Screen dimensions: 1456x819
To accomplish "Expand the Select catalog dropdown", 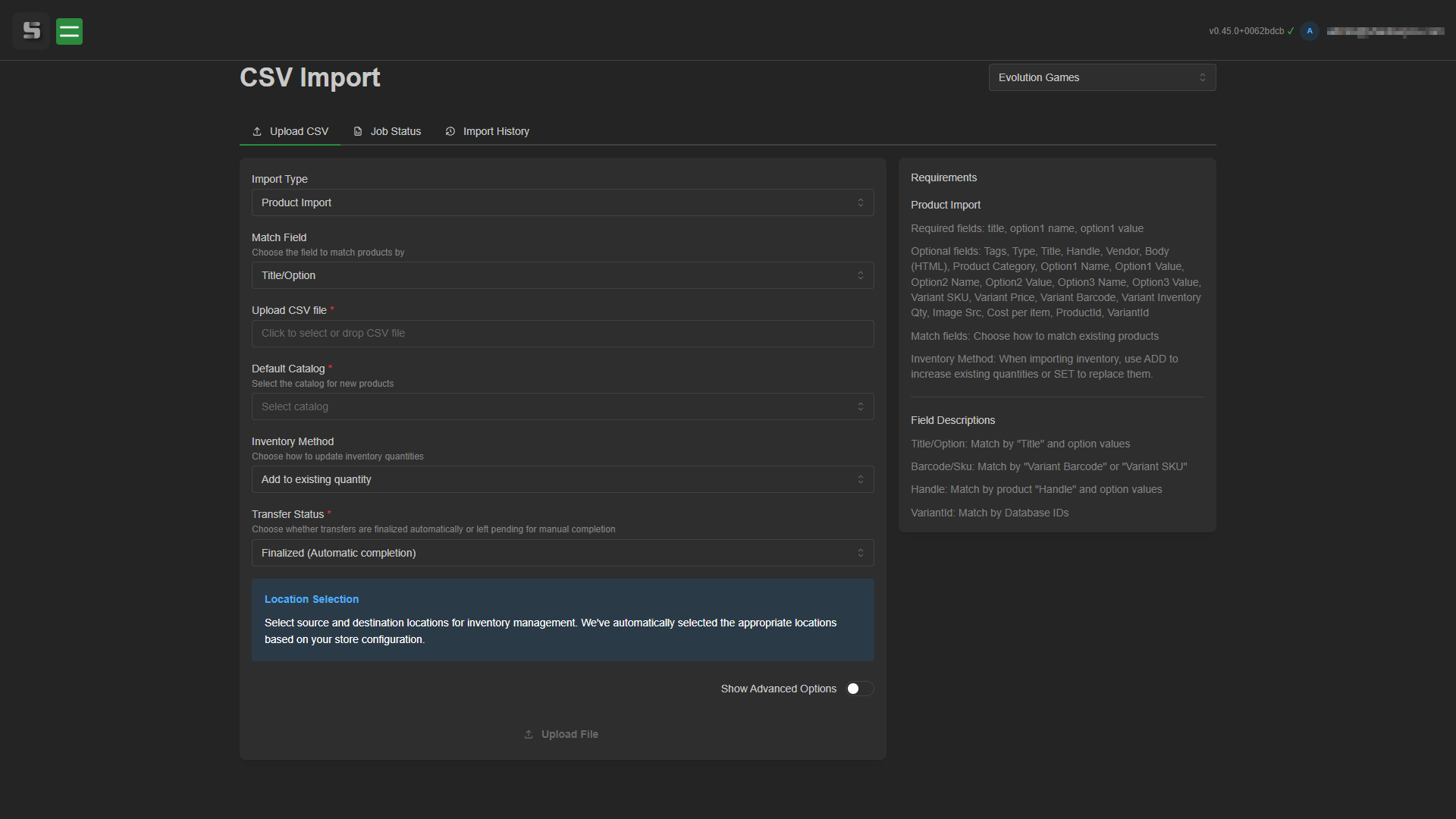I will click(562, 406).
